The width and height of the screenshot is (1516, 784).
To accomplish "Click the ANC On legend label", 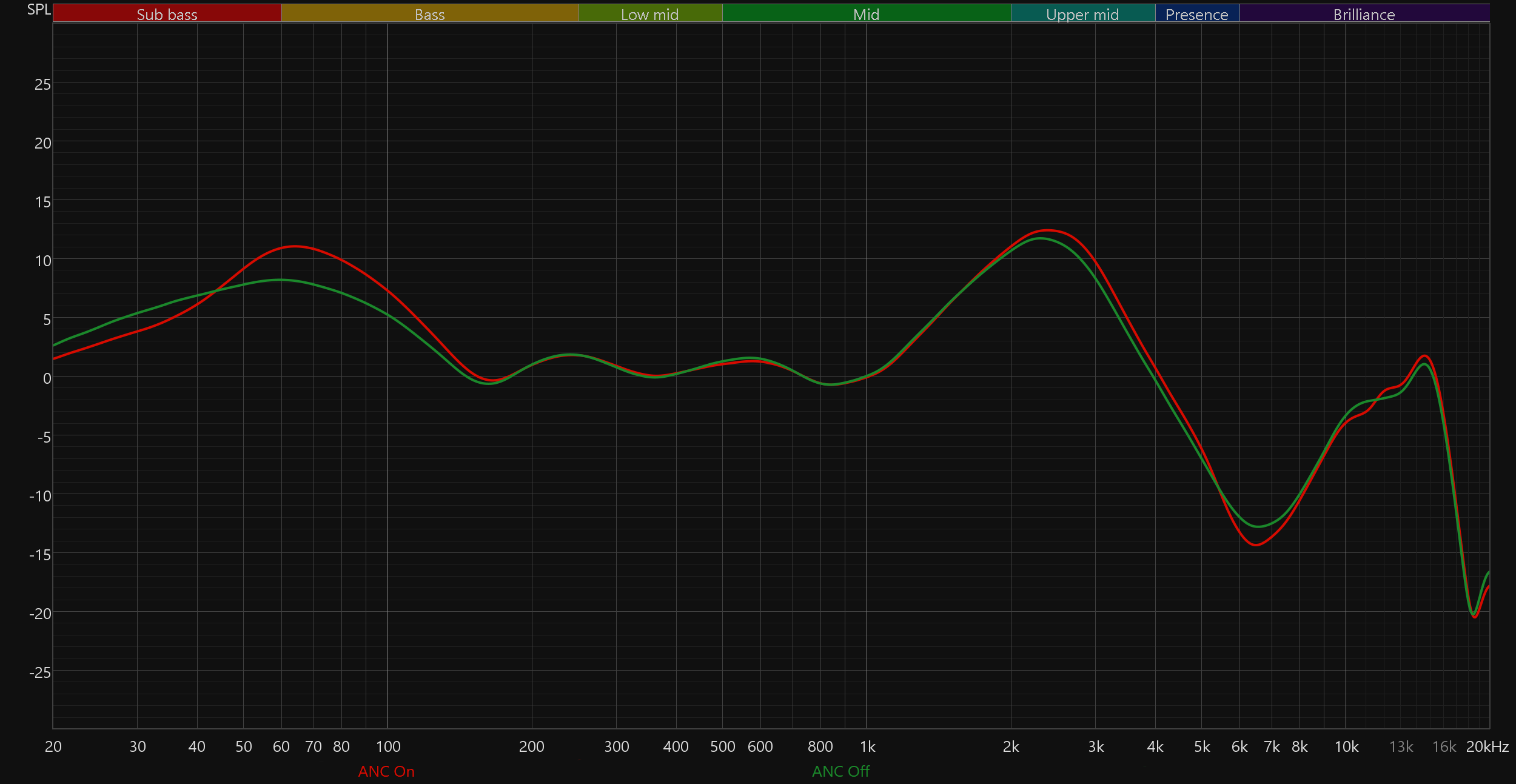I will click(386, 771).
